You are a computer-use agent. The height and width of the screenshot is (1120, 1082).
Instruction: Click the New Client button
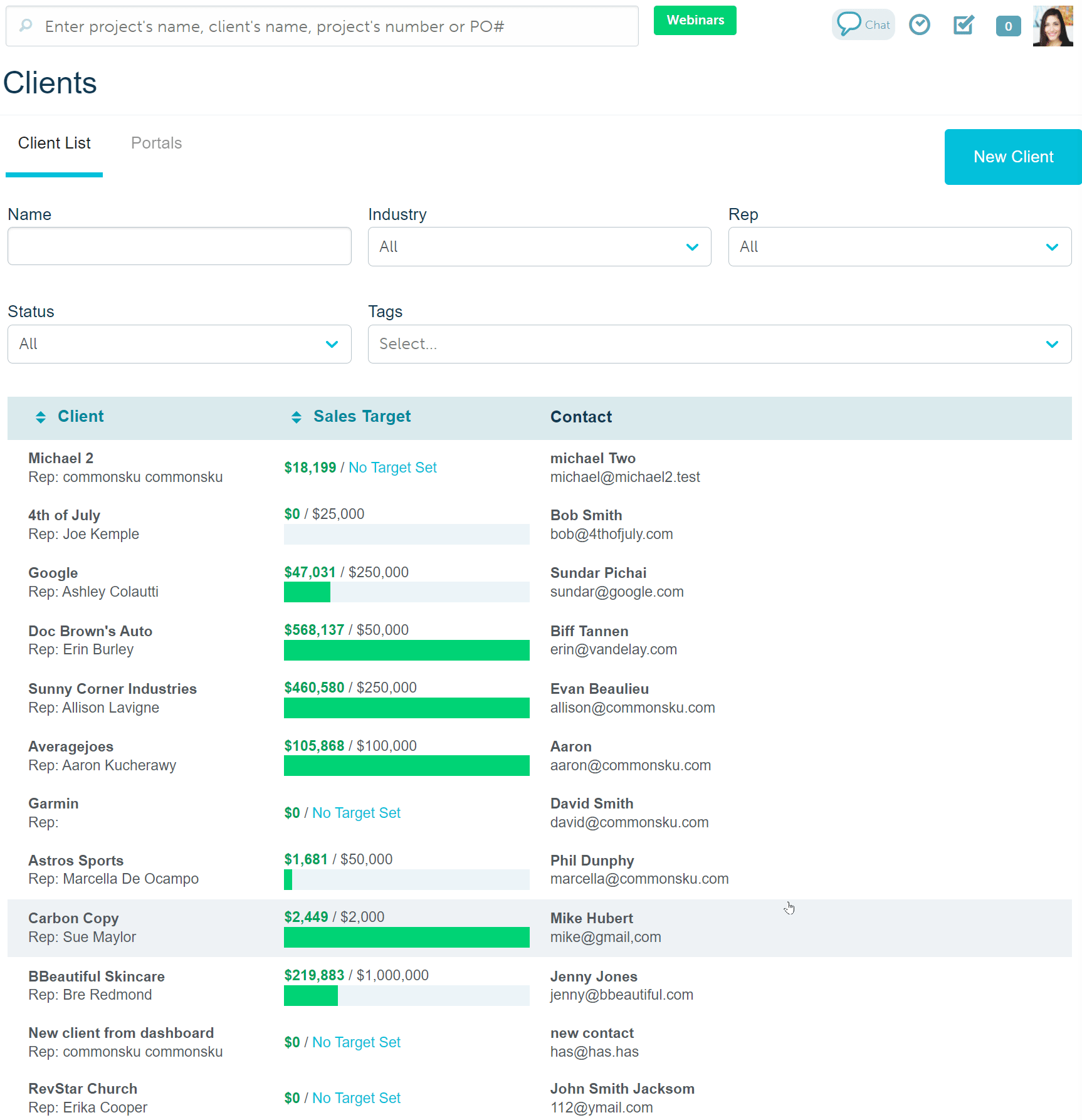pos(1012,157)
